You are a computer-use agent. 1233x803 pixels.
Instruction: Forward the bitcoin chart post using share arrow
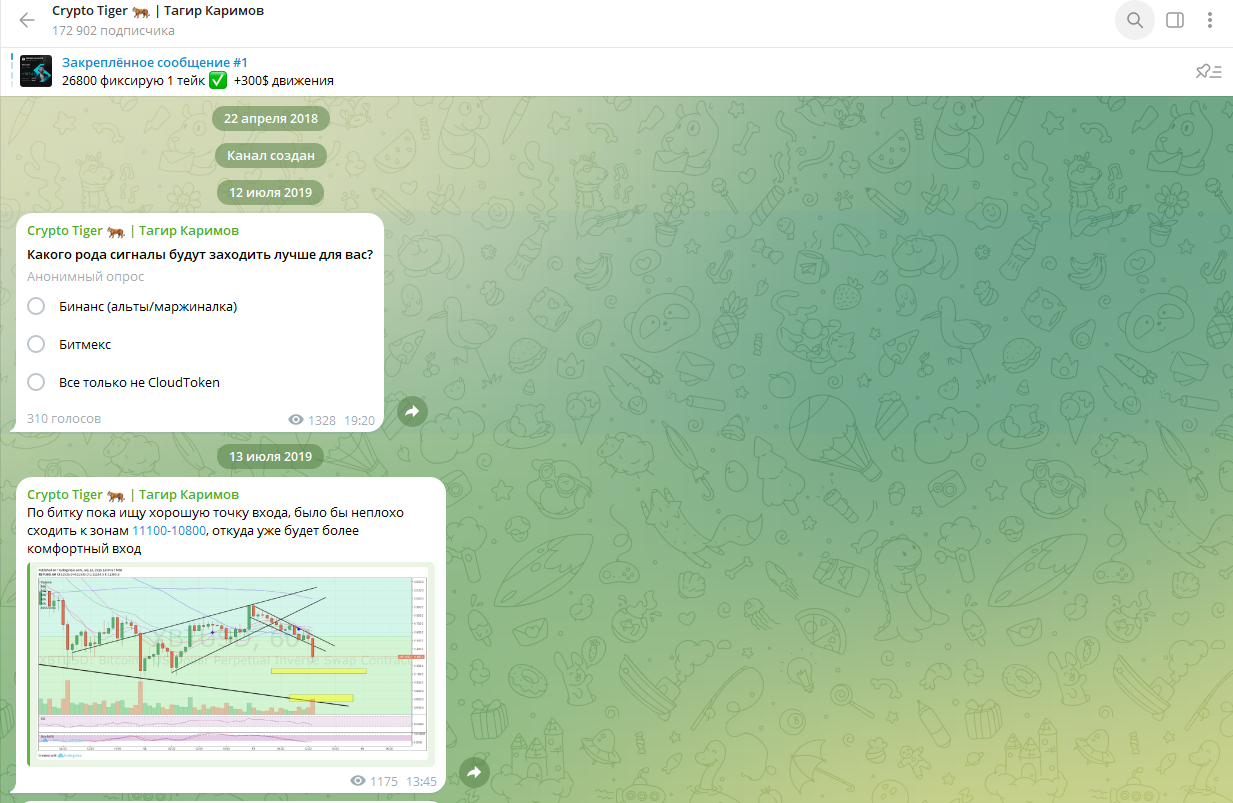point(474,772)
